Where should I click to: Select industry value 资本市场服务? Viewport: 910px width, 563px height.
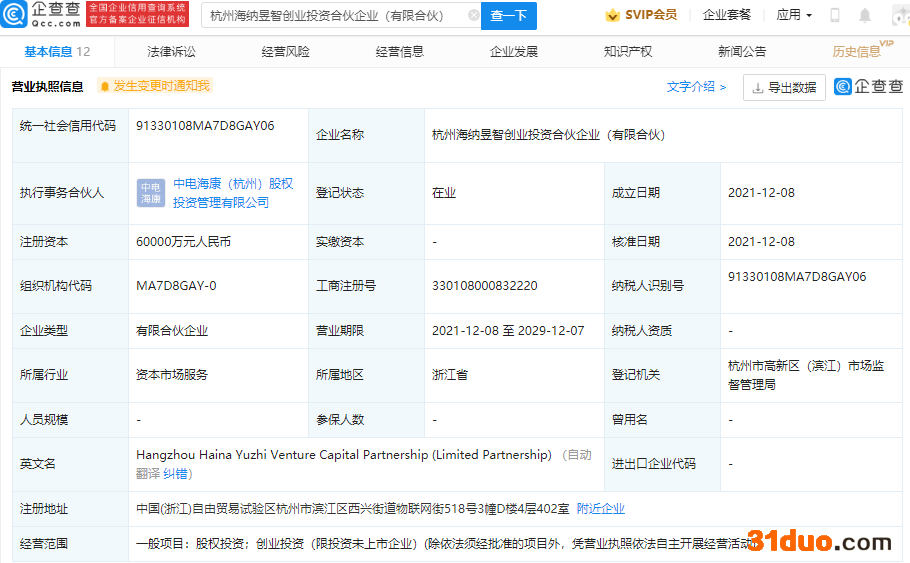pyautogui.click(x=172, y=374)
